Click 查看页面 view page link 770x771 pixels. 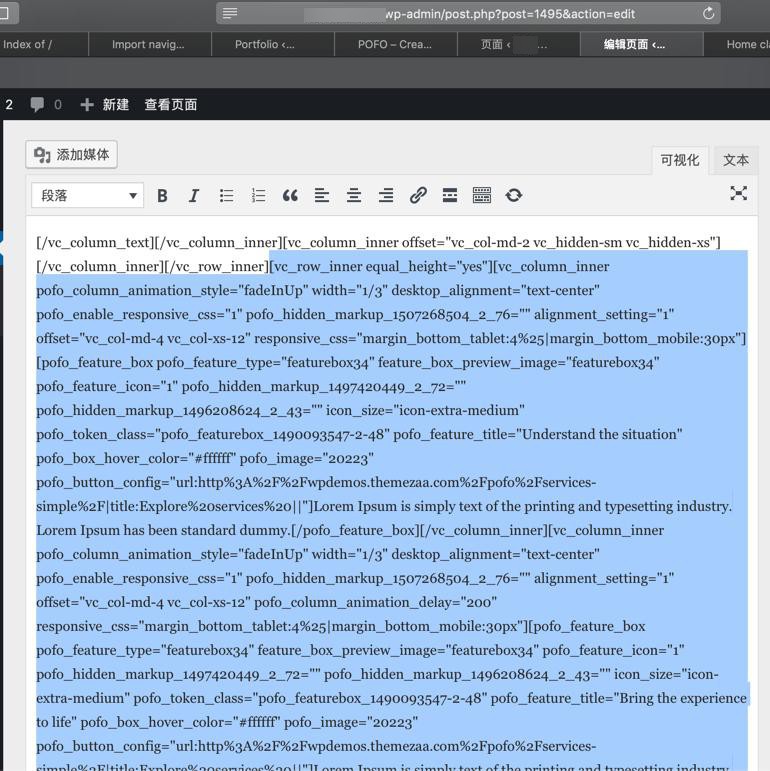coord(171,105)
